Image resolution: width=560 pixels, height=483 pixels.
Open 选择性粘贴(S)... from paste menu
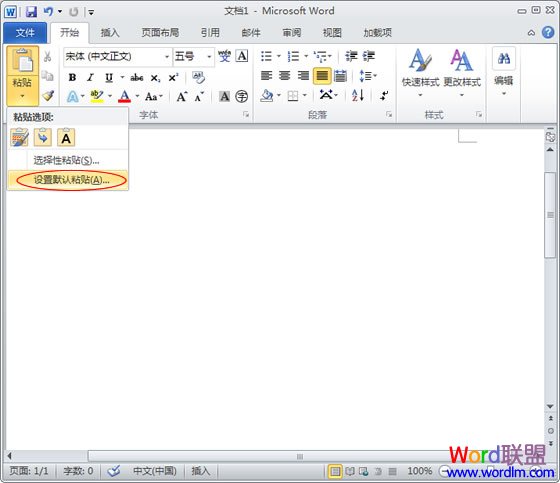[x=66, y=160]
